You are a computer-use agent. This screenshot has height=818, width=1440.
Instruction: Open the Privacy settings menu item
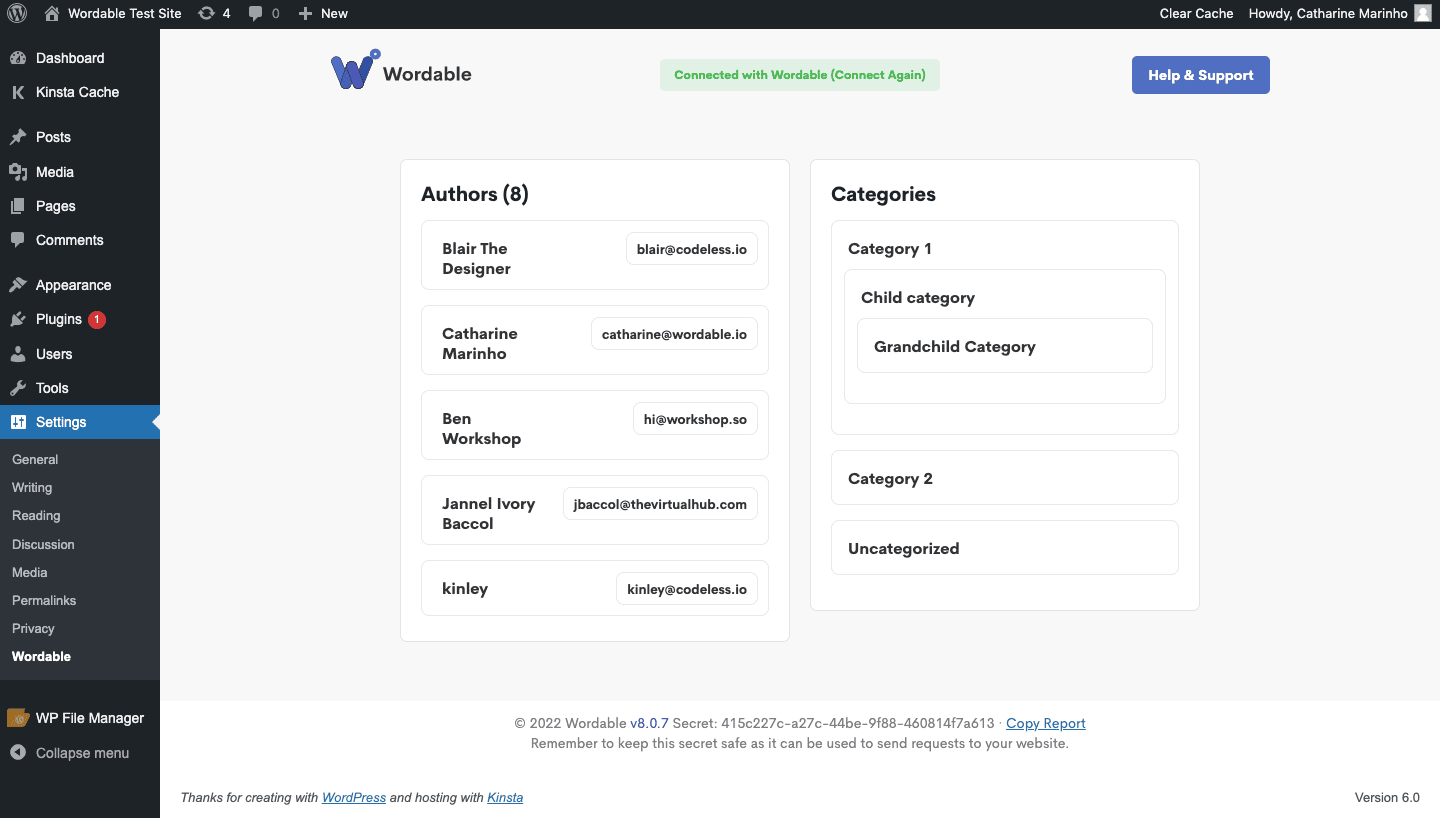click(33, 628)
